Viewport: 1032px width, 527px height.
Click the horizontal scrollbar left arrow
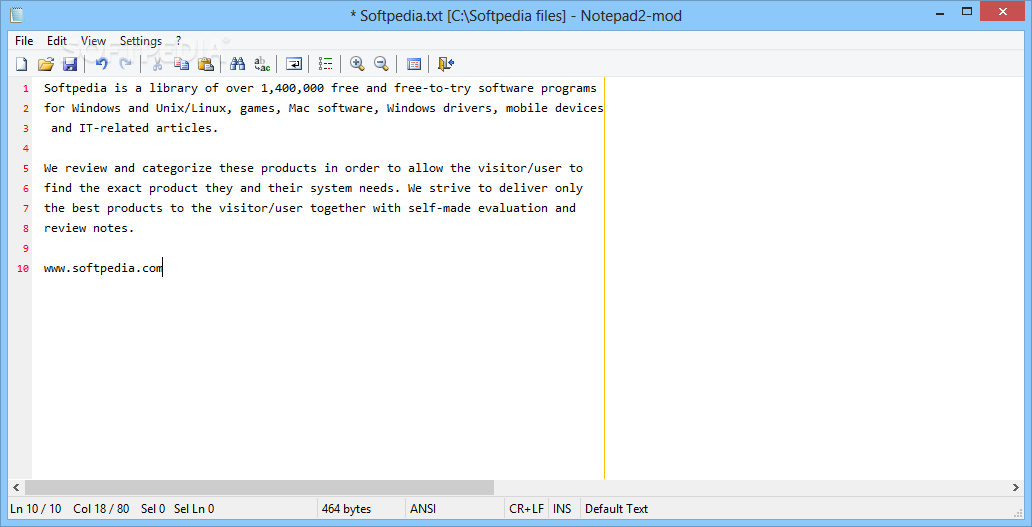click(16, 488)
